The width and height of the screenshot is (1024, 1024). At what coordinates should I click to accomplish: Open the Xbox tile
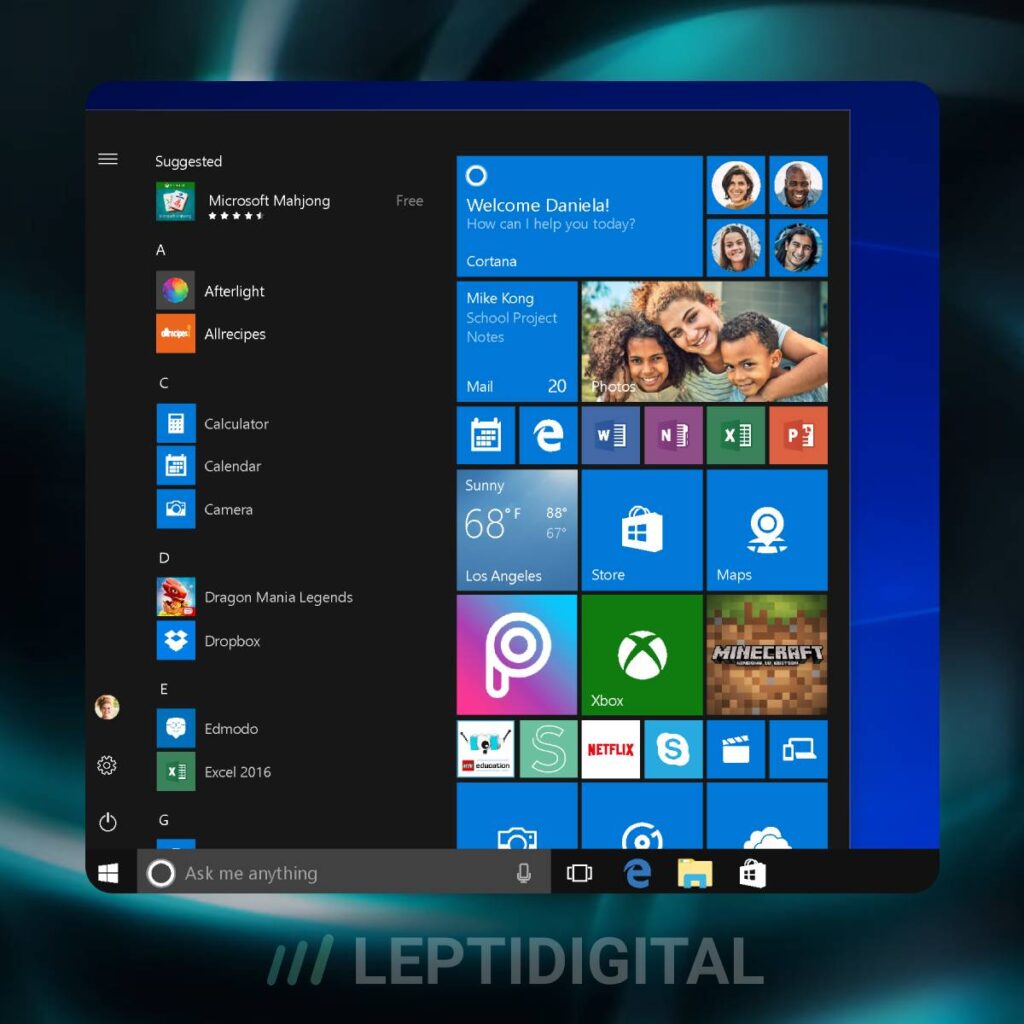tap(642, 655)
